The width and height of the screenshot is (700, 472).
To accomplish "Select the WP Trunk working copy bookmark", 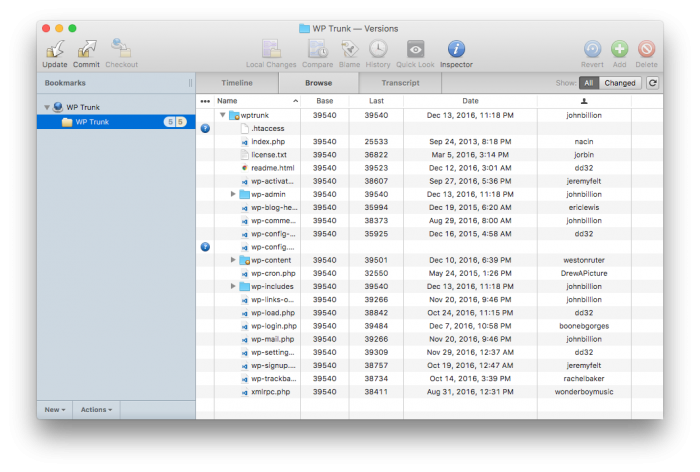I will 116,122.
